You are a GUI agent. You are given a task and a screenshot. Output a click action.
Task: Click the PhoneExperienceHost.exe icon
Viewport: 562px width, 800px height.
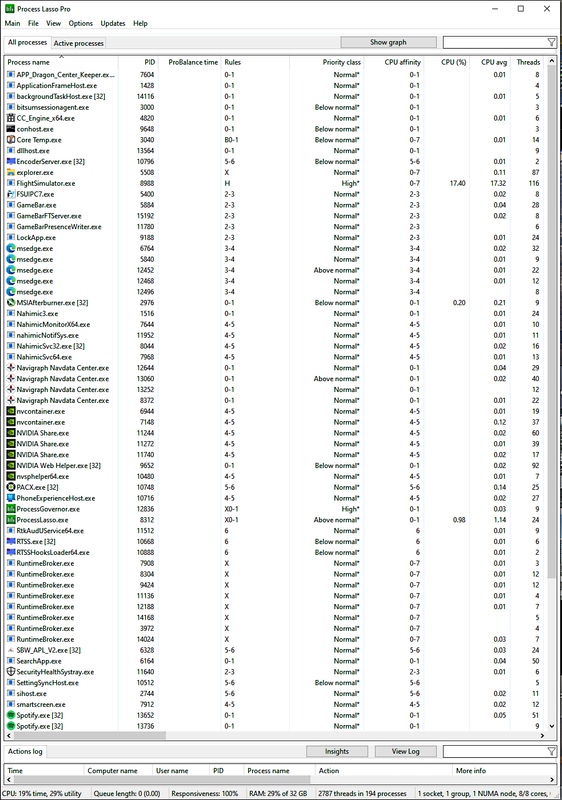(11, 498)
